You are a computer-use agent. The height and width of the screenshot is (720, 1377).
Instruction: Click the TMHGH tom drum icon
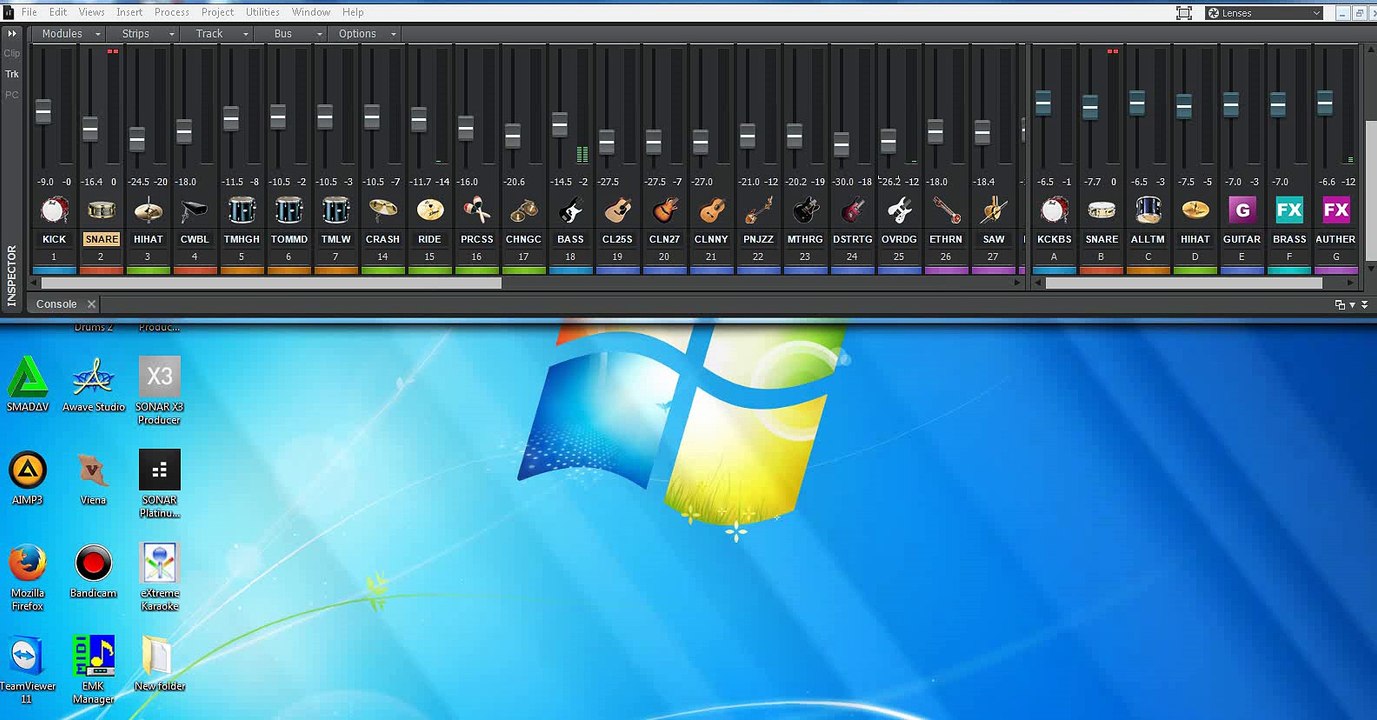(242, 210)
